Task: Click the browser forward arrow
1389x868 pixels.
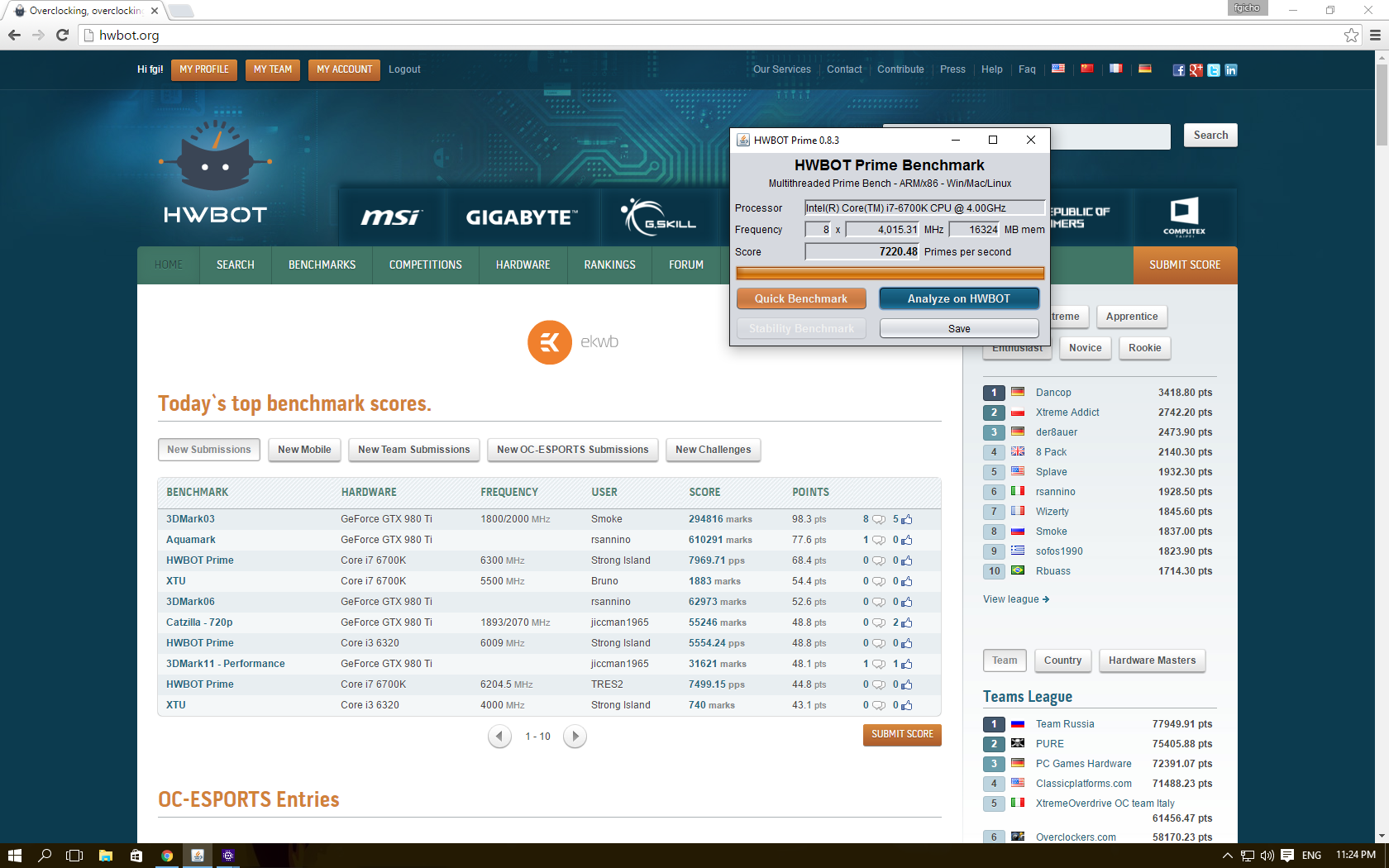Action: (x=38, y=35)
